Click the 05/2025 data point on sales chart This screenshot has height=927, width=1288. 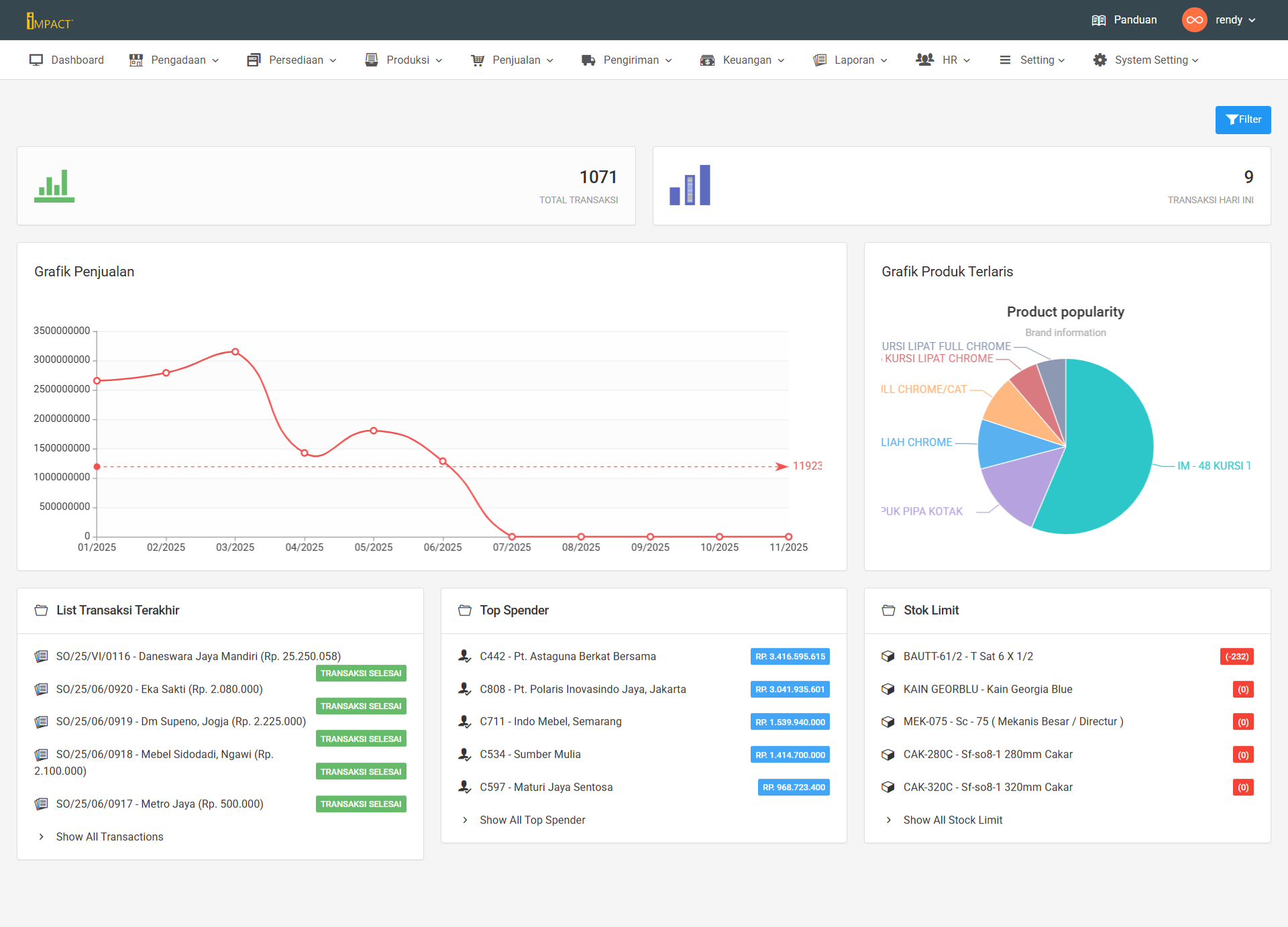(x=374, y=431)
